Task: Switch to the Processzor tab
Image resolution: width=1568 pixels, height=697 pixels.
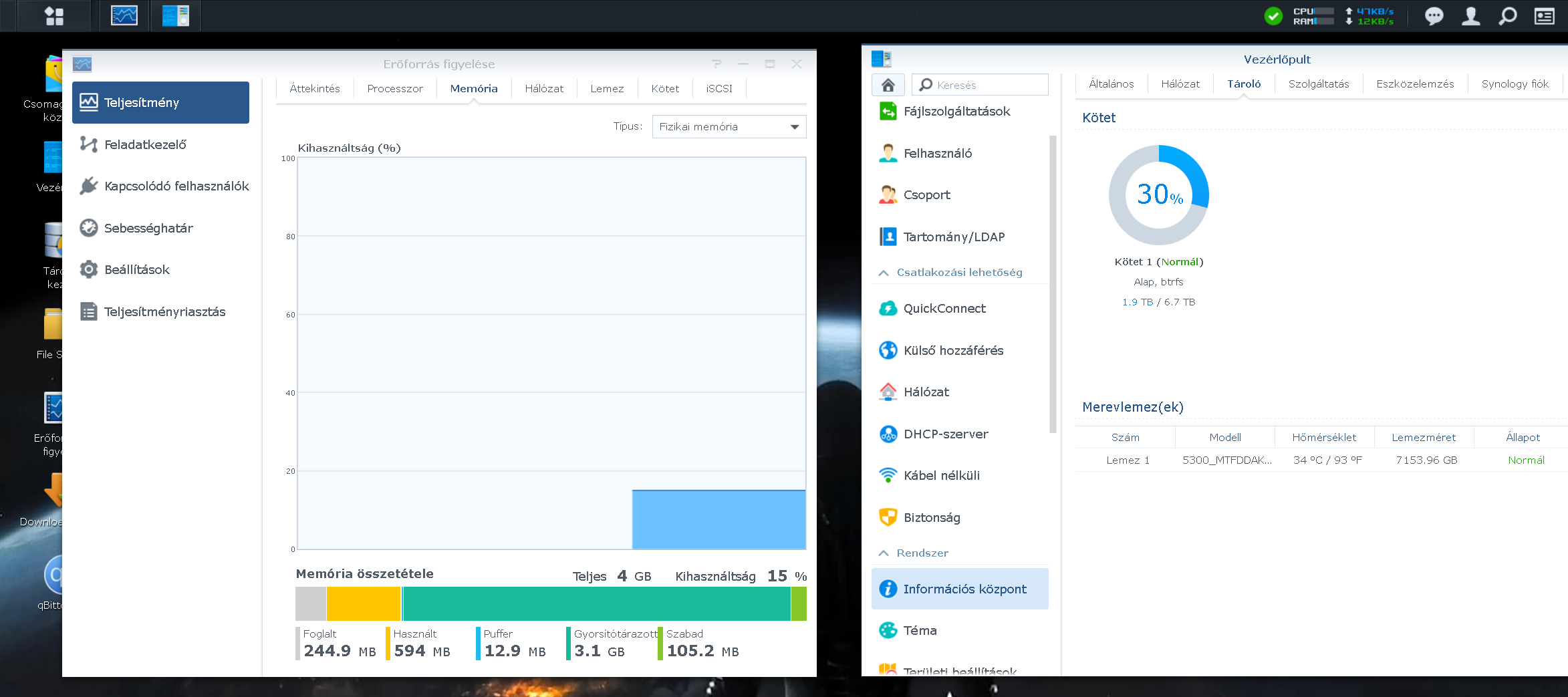Action: pyautogui.click(x=394, y=88)
